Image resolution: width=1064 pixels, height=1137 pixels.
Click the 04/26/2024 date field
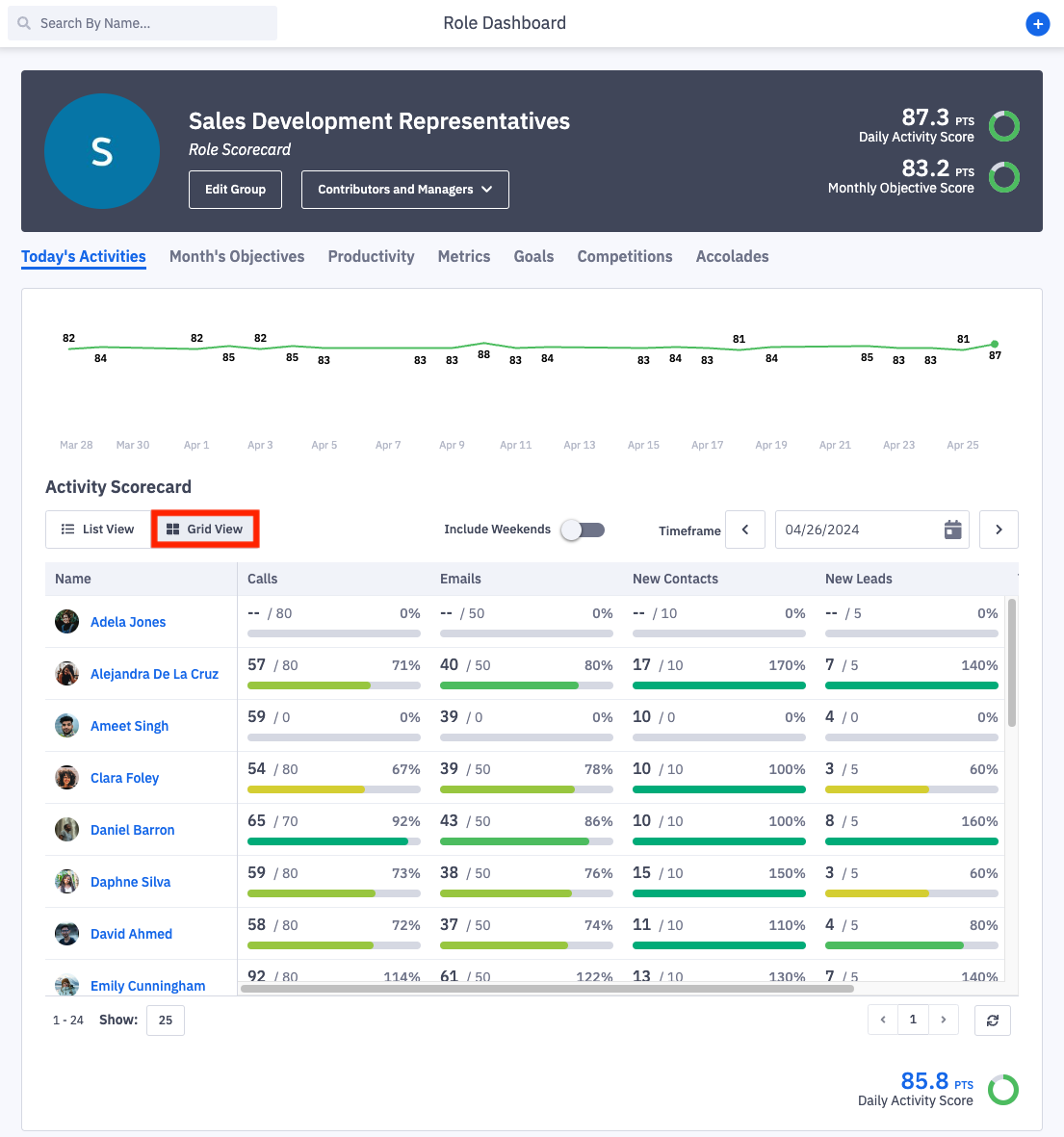point(871,530)
